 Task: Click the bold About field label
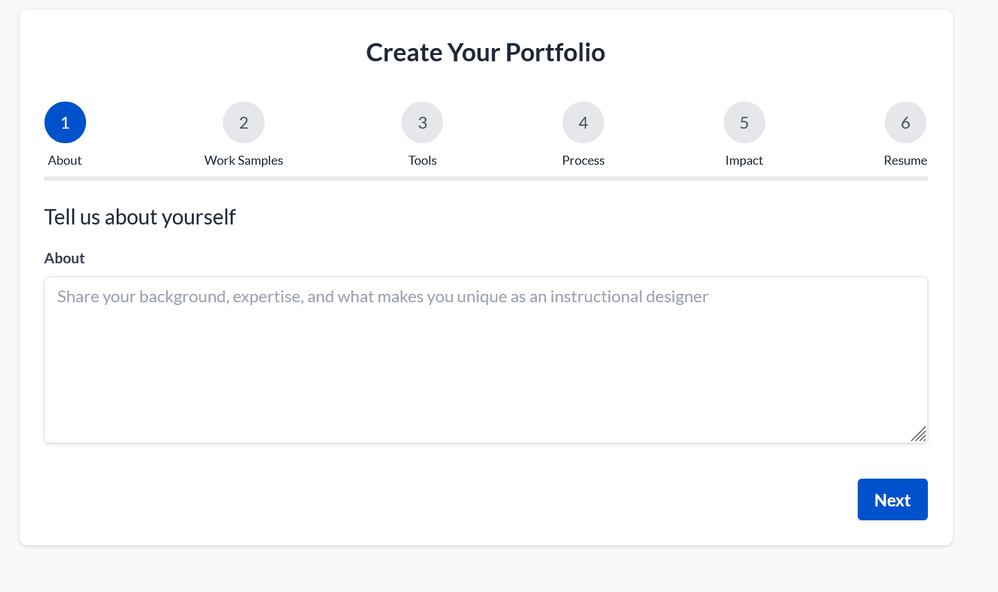pyautogui.click(x=64, y=258)
